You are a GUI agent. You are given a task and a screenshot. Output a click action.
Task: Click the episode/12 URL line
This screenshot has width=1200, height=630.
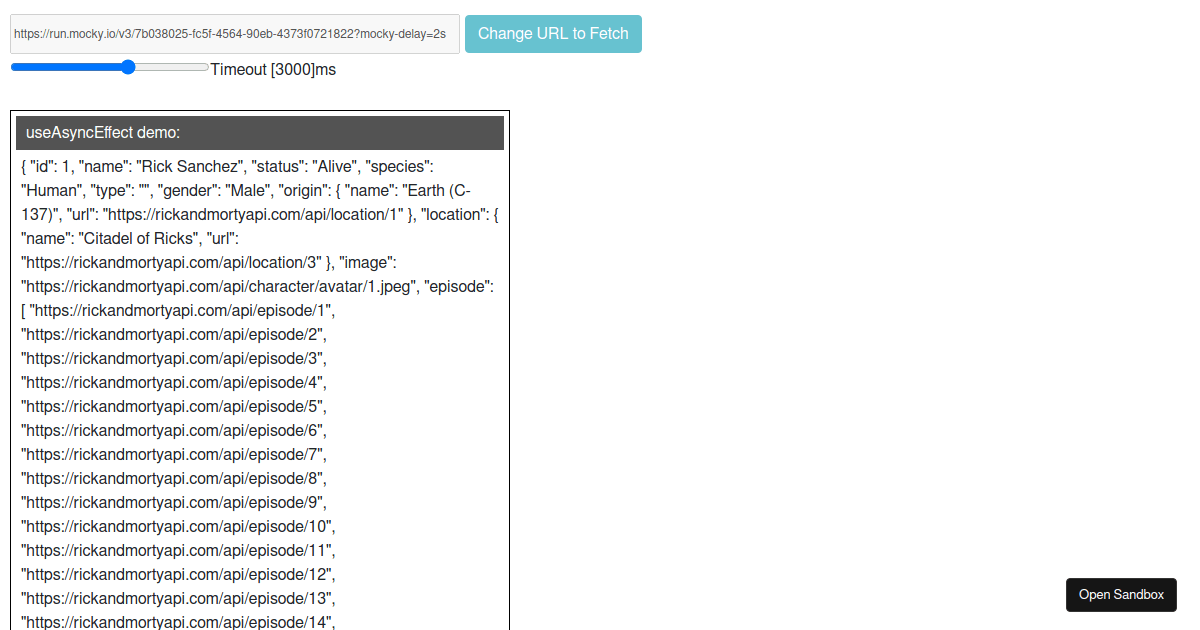pyautogui.click(x=178, y=574)
